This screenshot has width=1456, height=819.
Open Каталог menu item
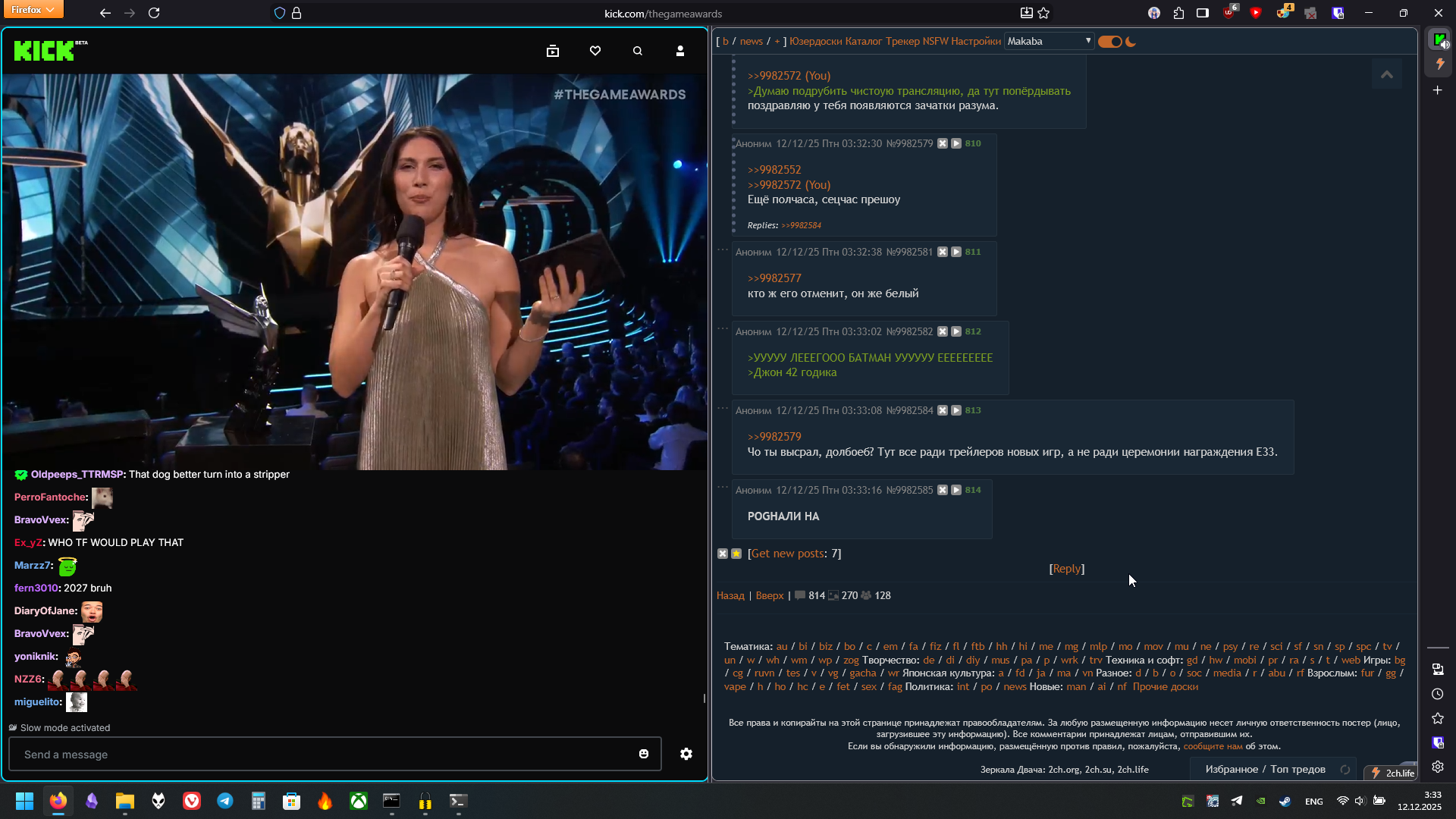pyautogui.click(x=864, y=42)
